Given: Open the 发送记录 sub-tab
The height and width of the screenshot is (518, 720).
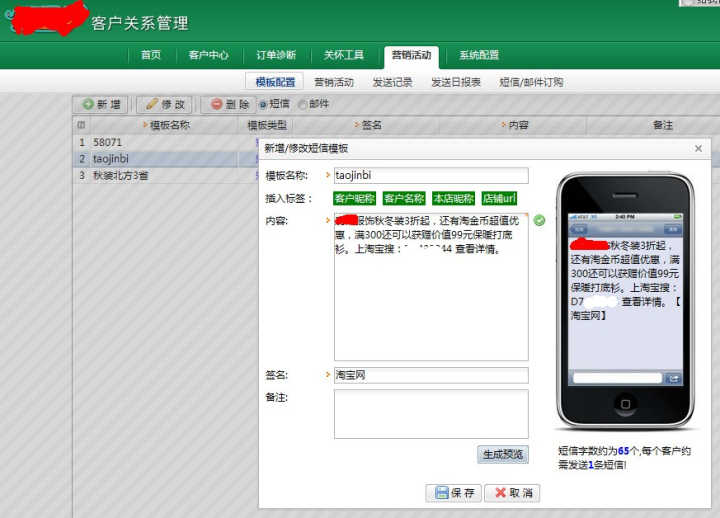Looking at the screenshot, I should click(392, 82).
